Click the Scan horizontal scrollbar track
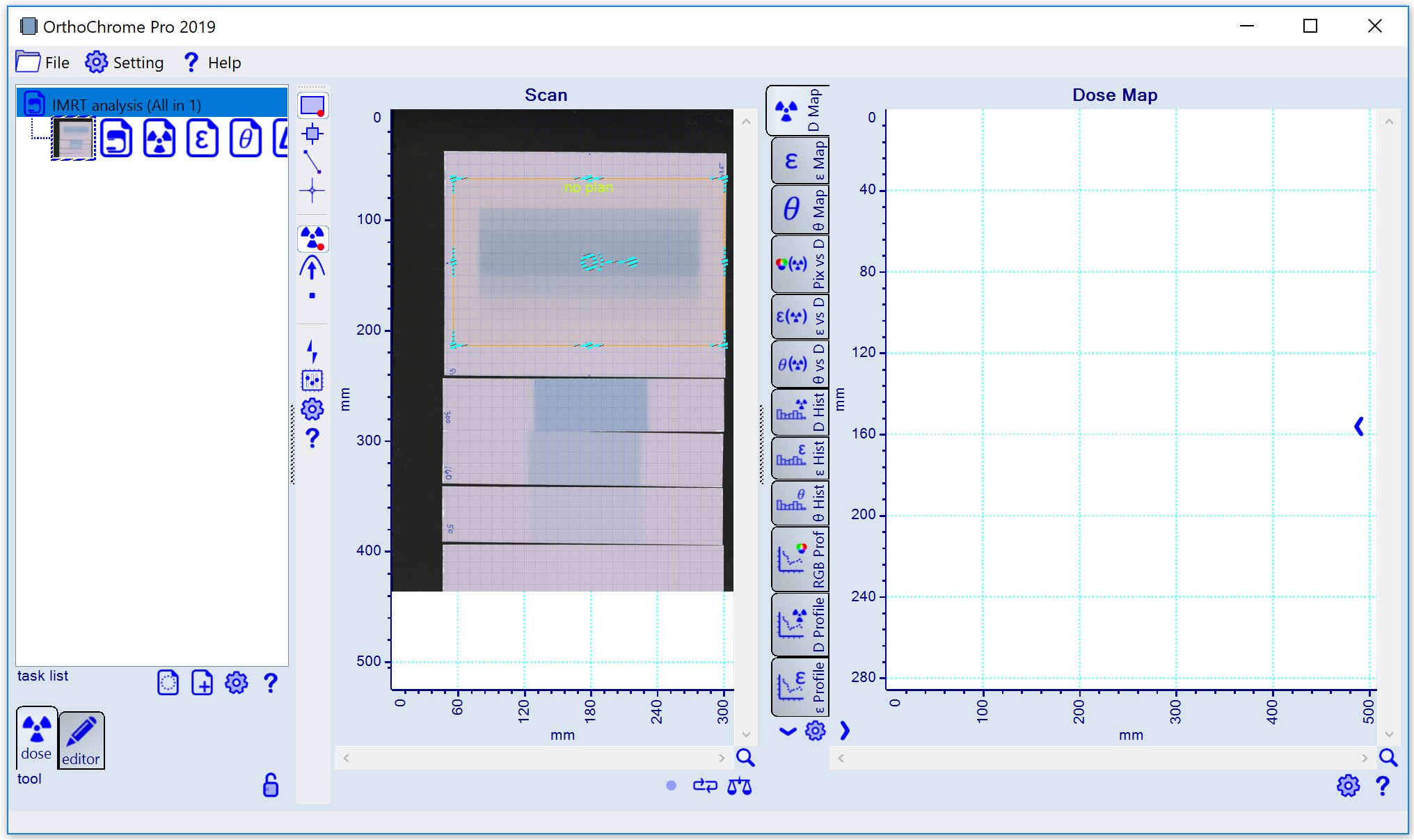 (533, 758)
